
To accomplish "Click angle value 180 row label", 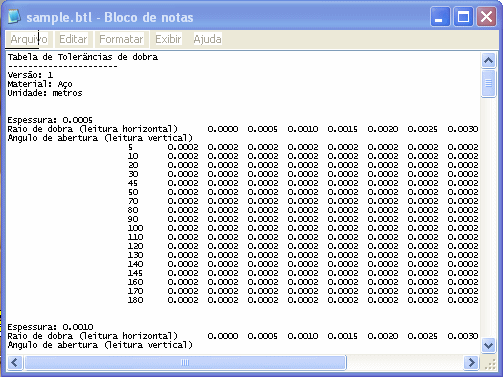I will click(135, 300).
